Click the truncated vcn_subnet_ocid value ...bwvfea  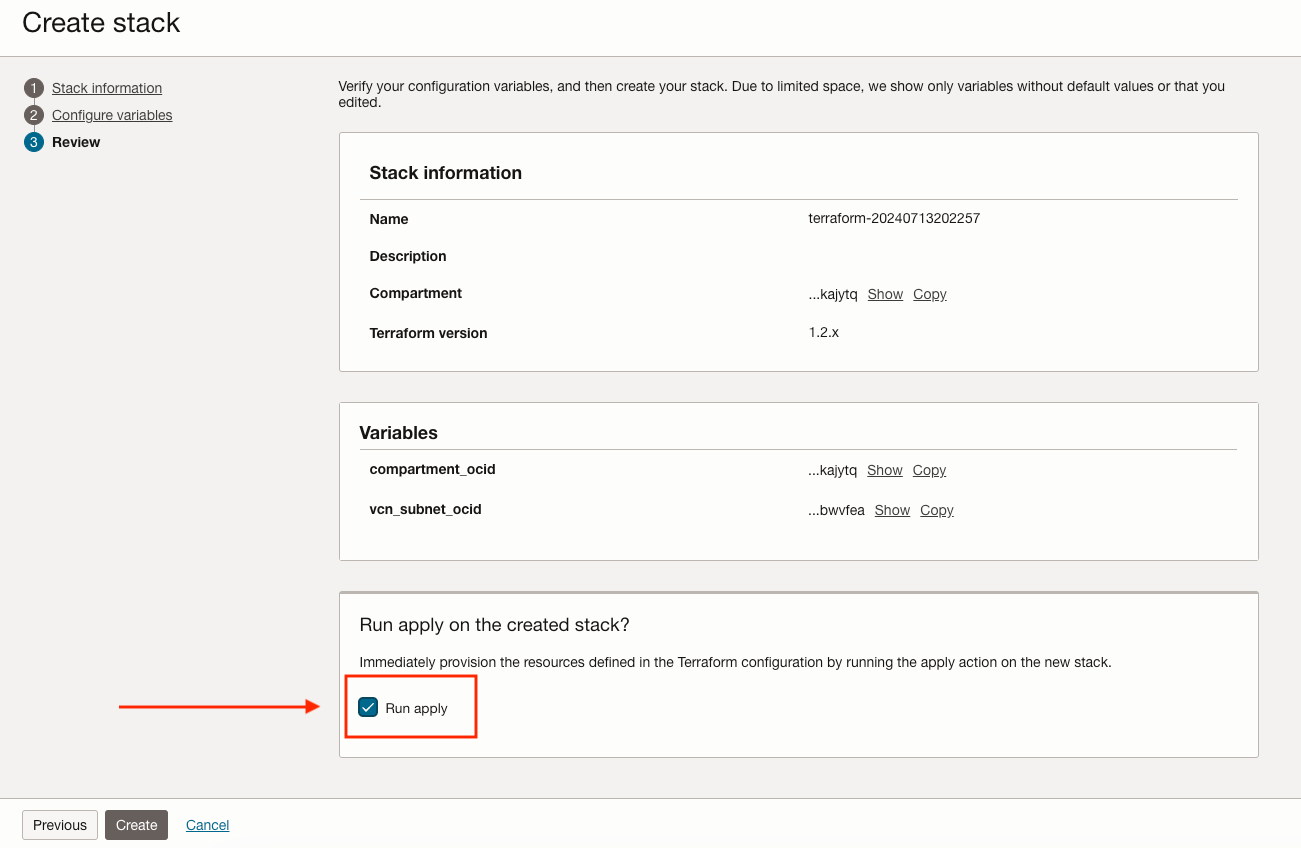pyautogui.click(x=836, y=510)
